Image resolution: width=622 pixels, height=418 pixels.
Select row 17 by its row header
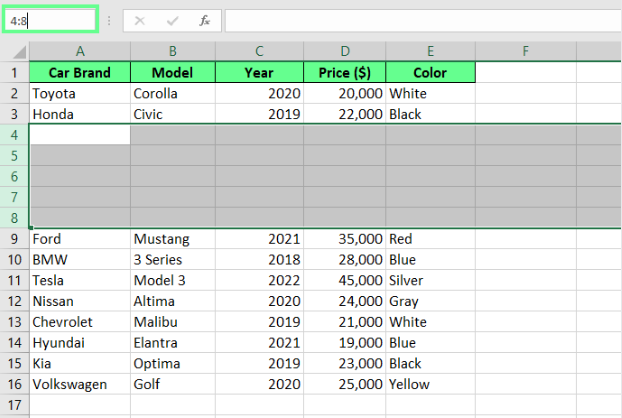pos(15,406)
